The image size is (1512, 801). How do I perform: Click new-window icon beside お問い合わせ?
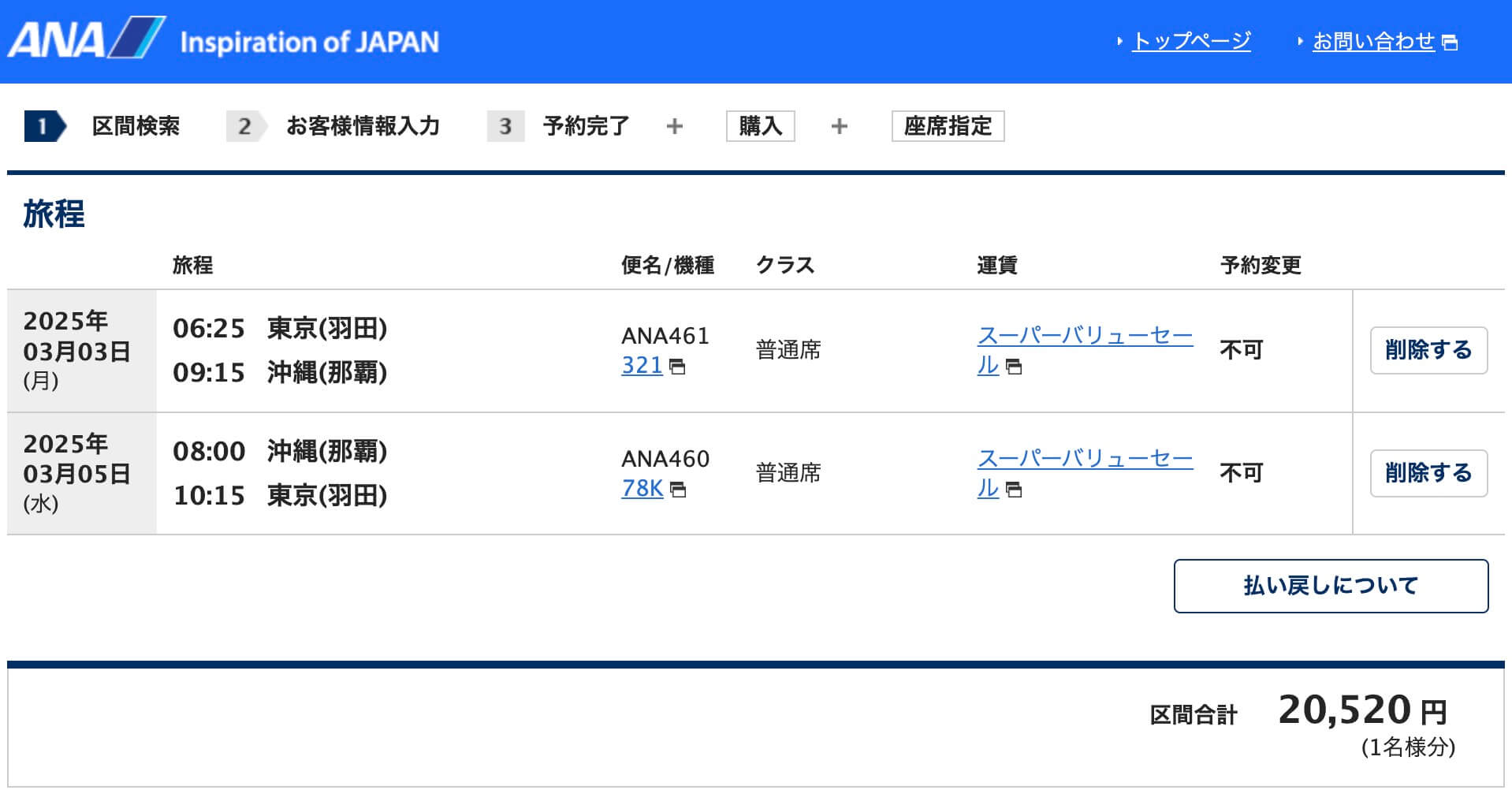(1450, 43)
